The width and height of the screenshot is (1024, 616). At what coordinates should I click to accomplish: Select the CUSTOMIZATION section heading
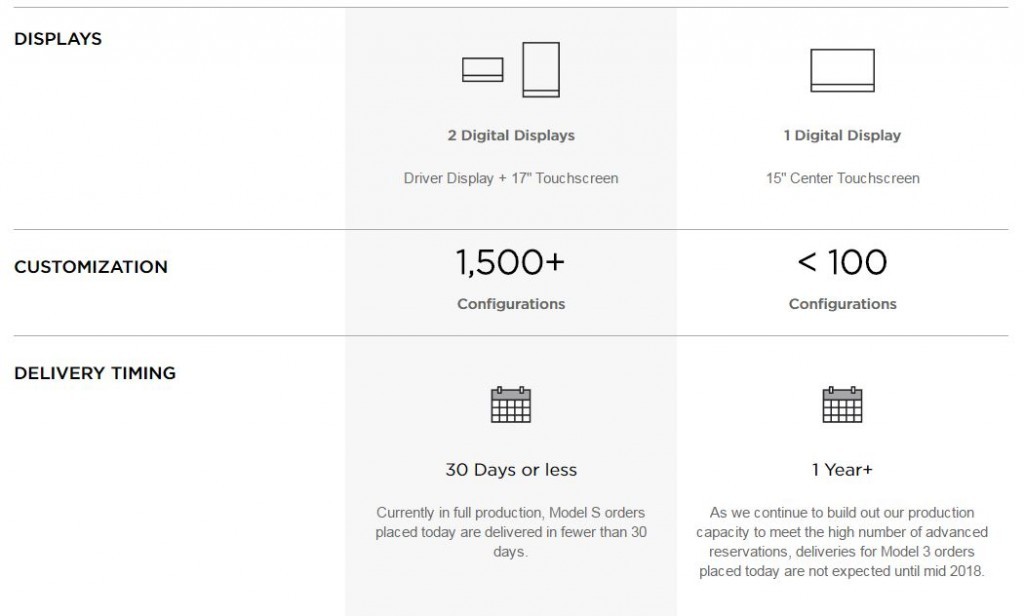tap(91, 267)
